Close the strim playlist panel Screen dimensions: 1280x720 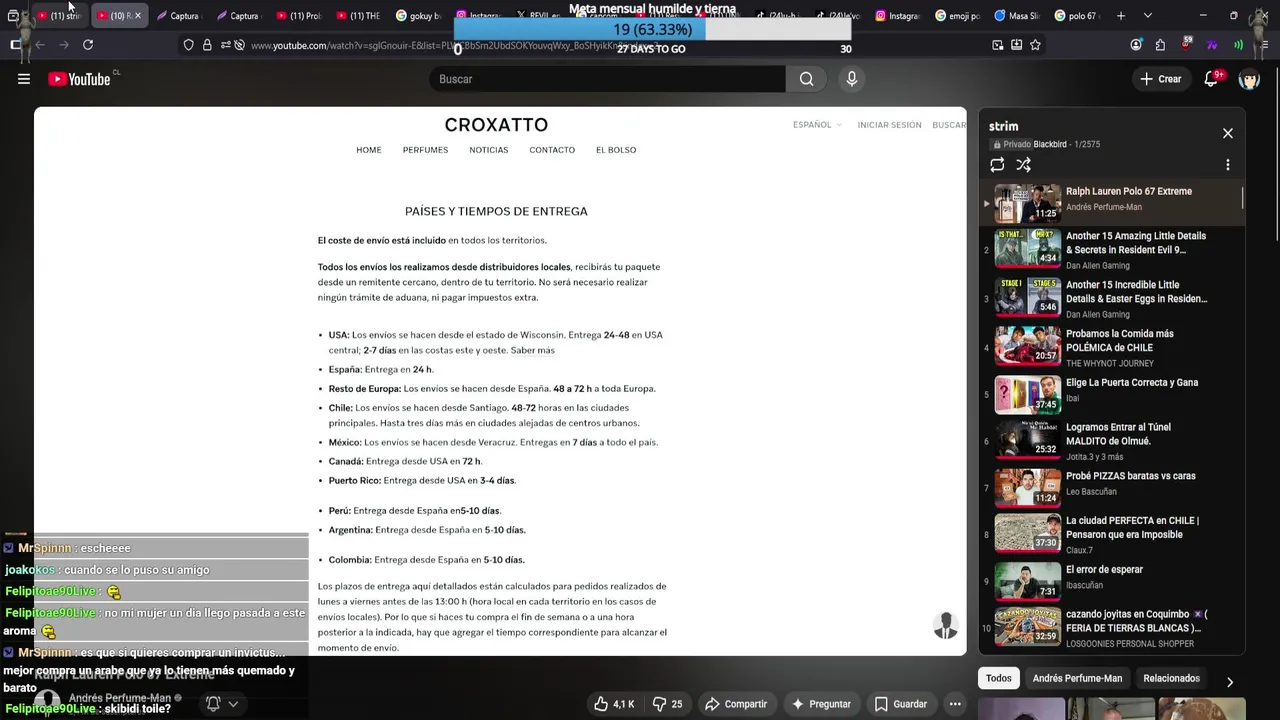click(1228, 133)
